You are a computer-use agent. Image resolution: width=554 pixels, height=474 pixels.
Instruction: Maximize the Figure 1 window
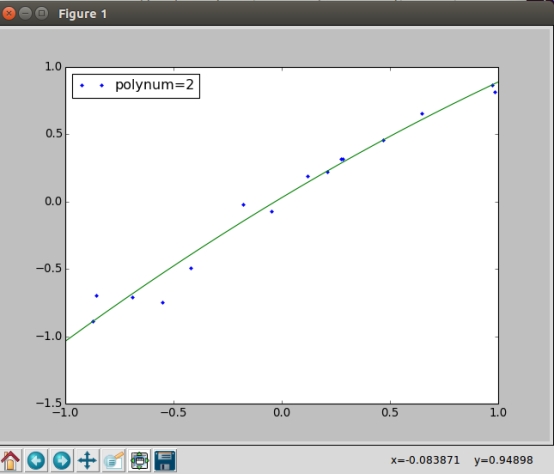(x=42, y=14)
